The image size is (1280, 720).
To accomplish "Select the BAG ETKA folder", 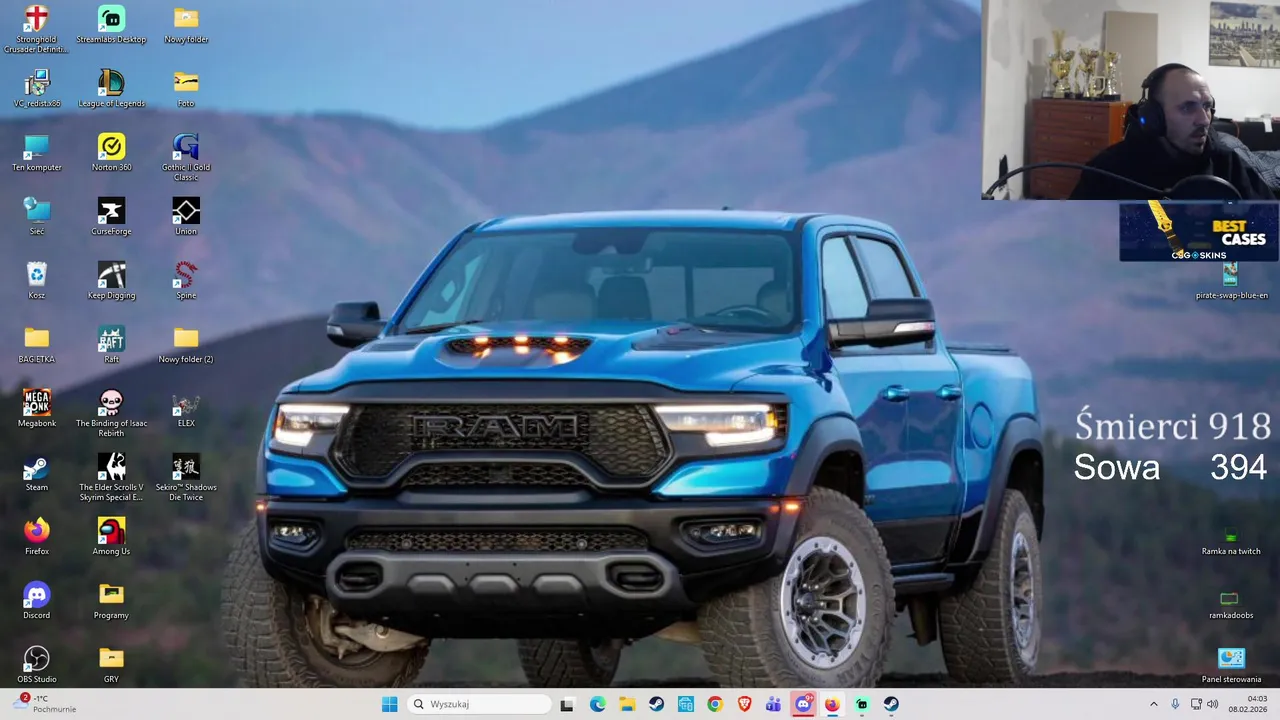I will coord(37,344).
